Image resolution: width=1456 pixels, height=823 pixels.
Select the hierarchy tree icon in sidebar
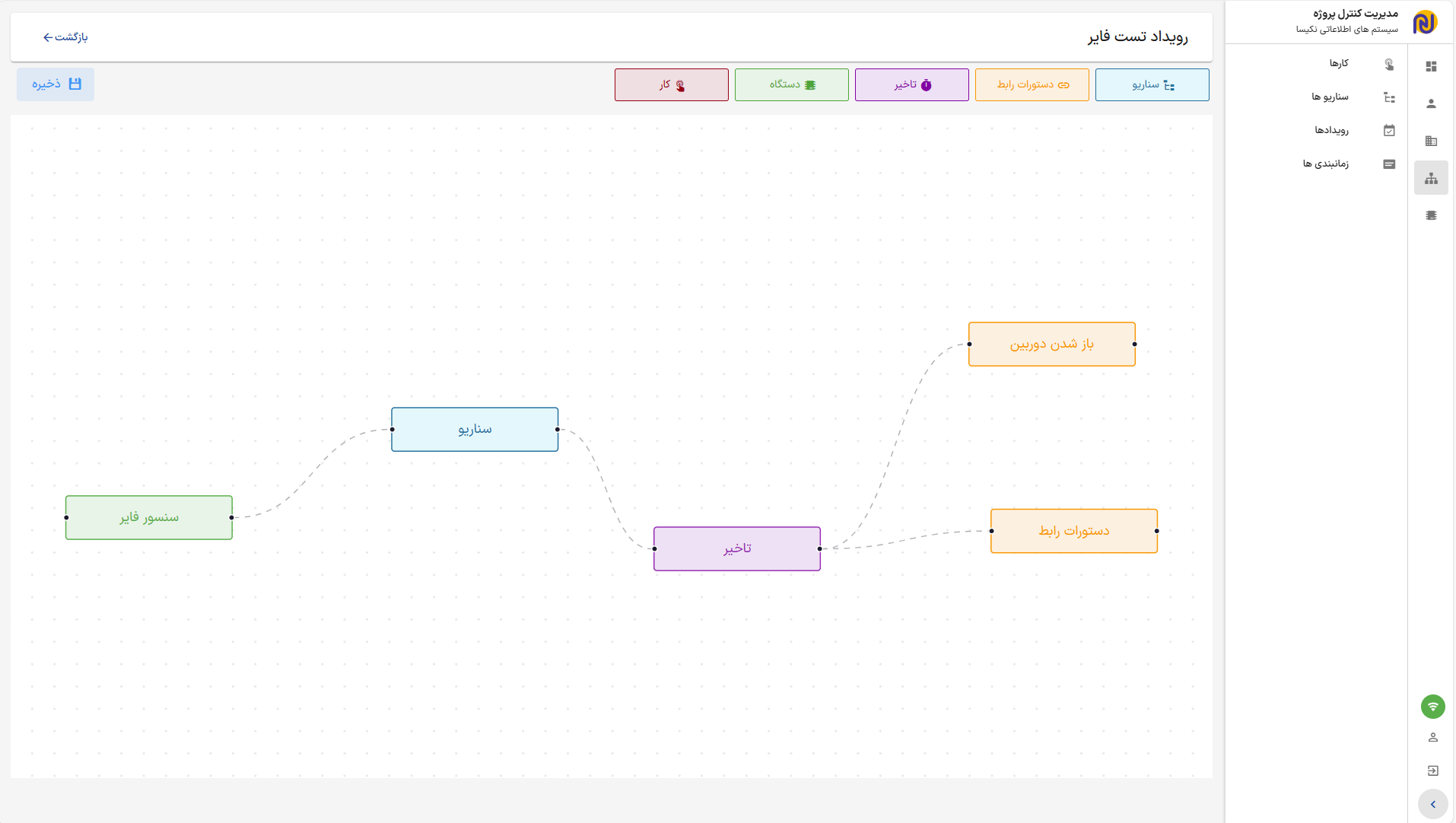point(1431,178)
